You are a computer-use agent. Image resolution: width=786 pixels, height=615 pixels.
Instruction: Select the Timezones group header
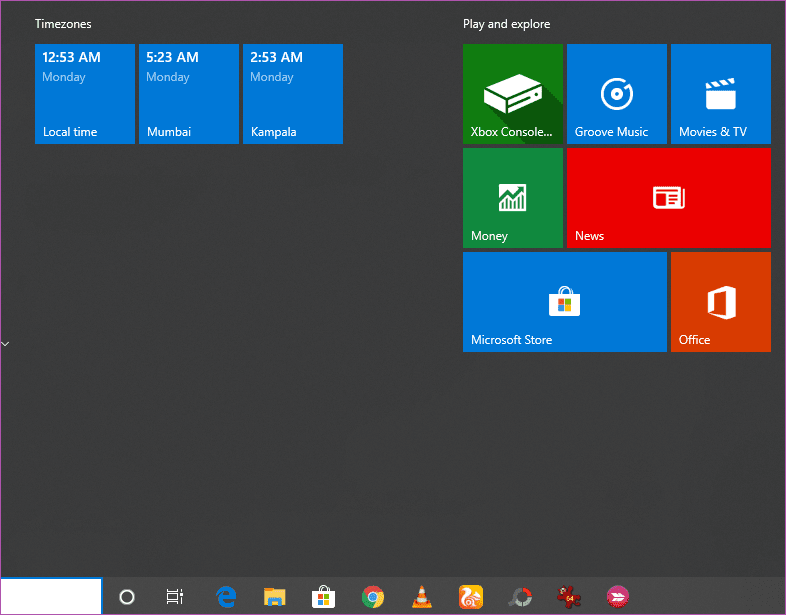pyautogui.click(x=63, y=24)
